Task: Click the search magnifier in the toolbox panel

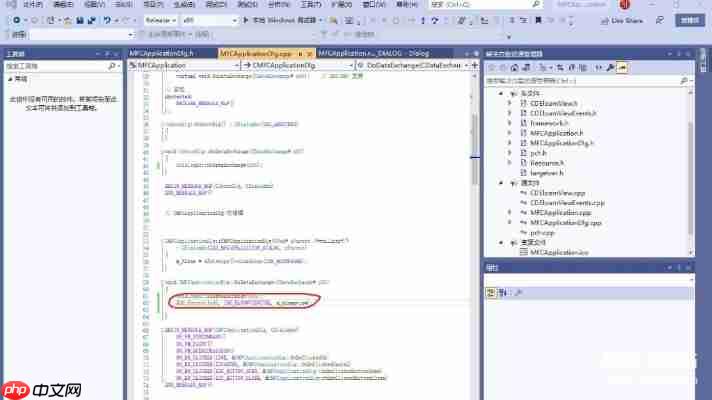Action: [x=112, y=66]
